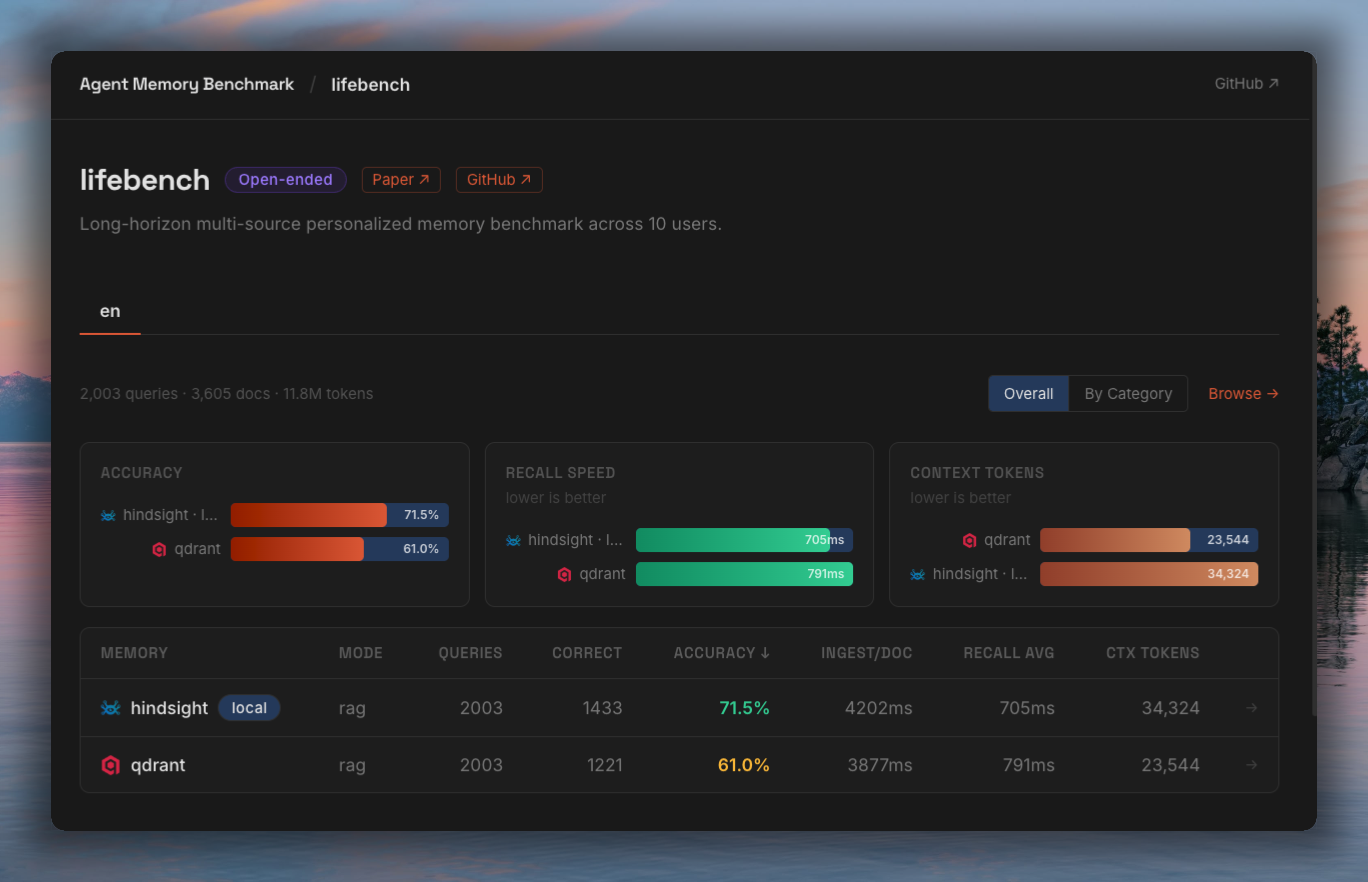Click the qdrant icon in the memory table
1368x882 pixels.
coord(111,765)
